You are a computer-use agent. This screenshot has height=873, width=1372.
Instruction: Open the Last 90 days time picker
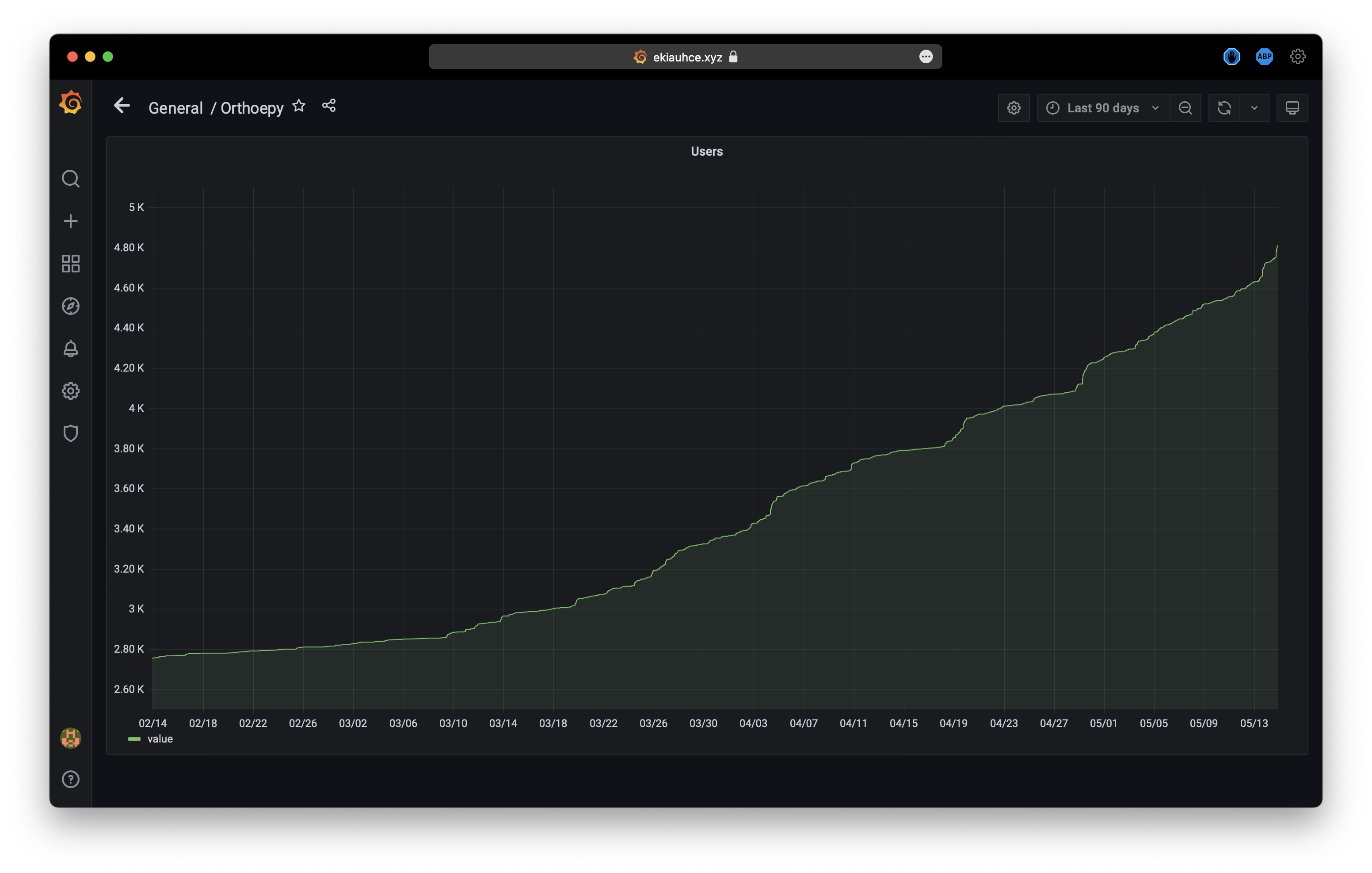click(x=1103, y=108)
